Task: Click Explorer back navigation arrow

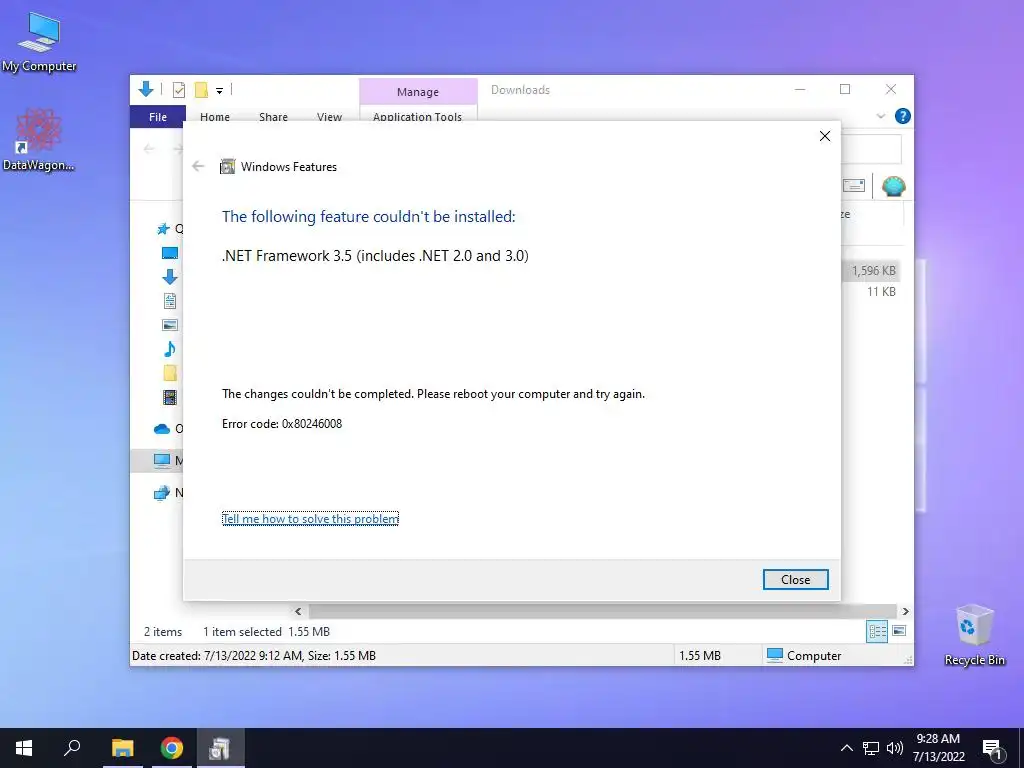Action: coord(150,149)
